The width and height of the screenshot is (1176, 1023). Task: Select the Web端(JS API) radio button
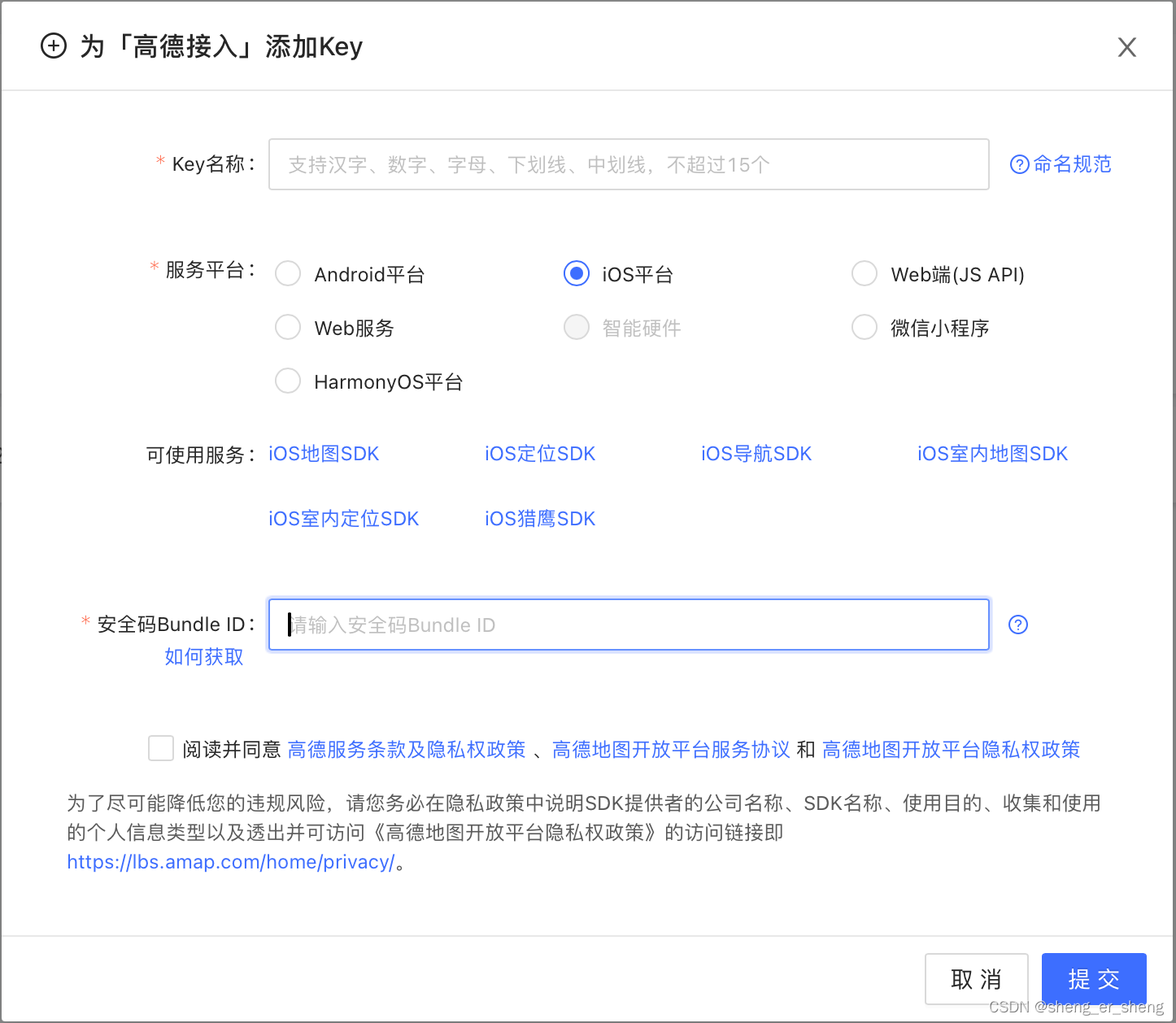click(x=865, y=274)
